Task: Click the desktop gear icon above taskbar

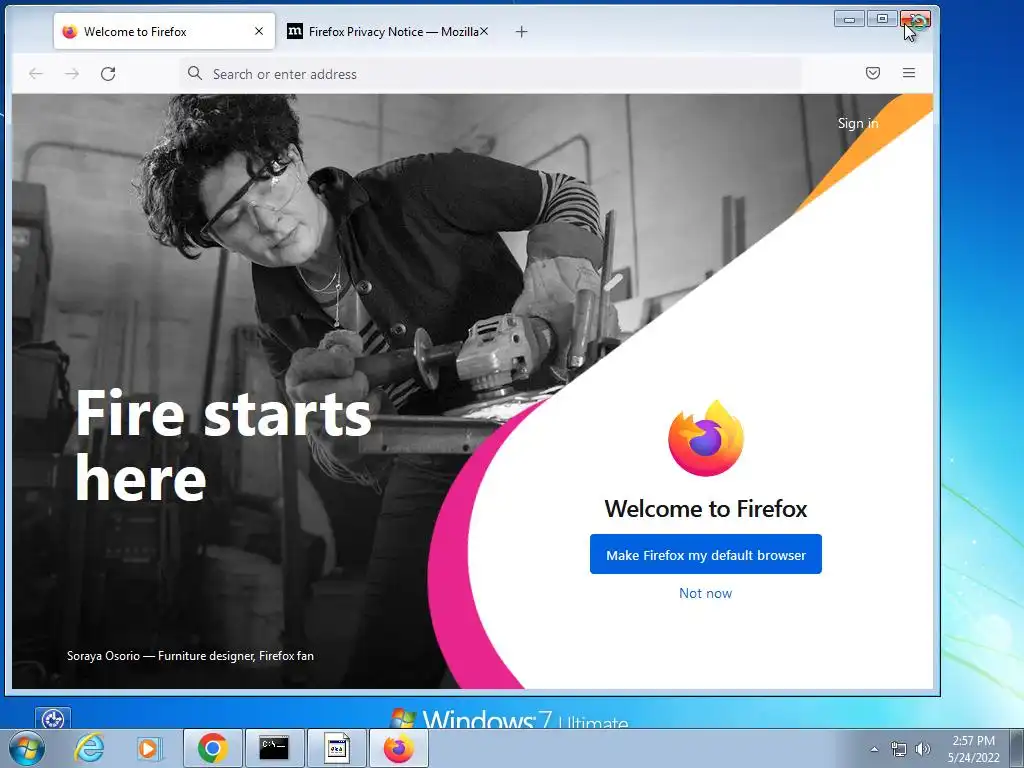Action: [53, 719]
